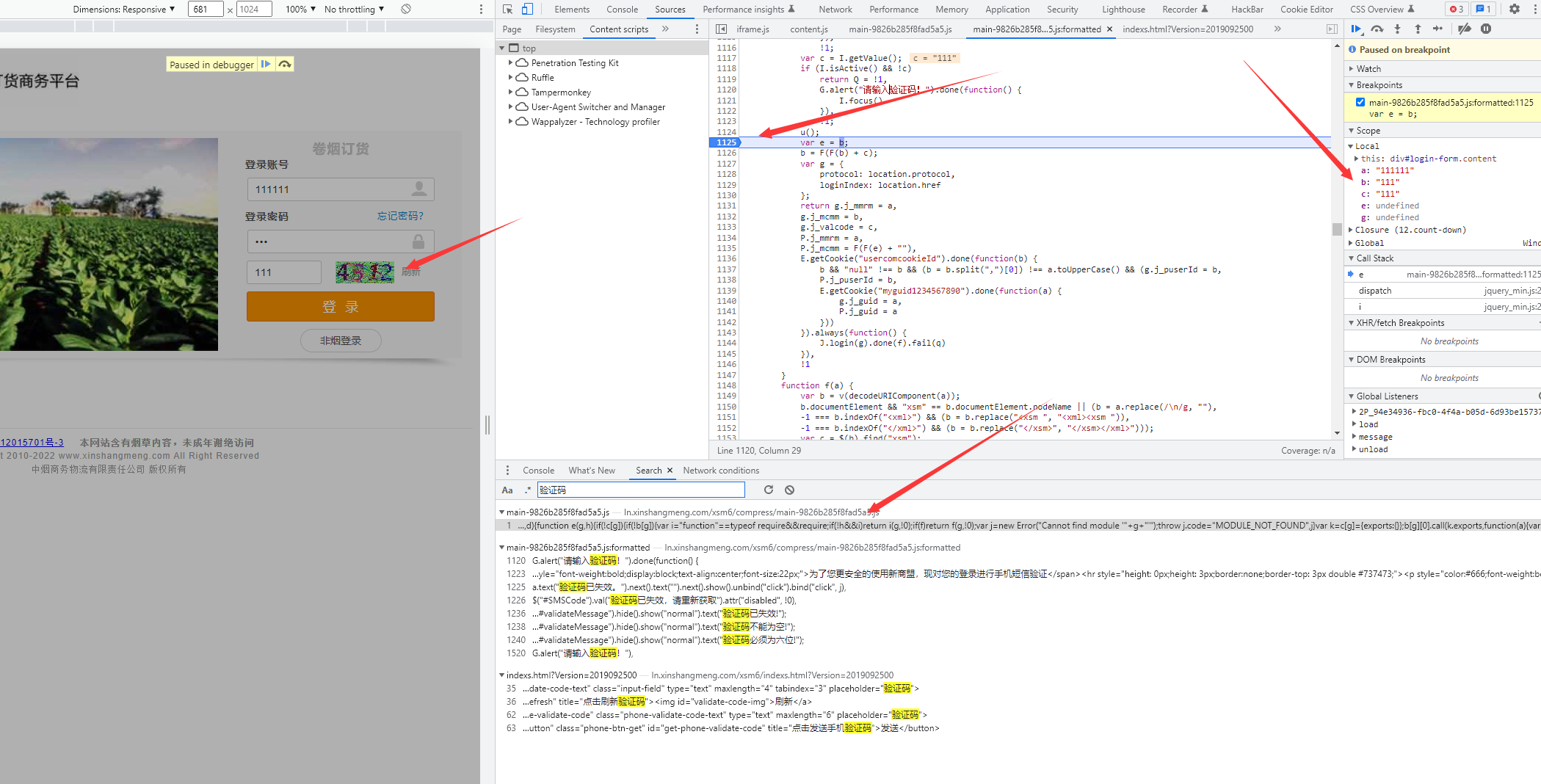Click the Step over next function icon
This screenshot has width=1541, height=784.
tap(1377, 29)
